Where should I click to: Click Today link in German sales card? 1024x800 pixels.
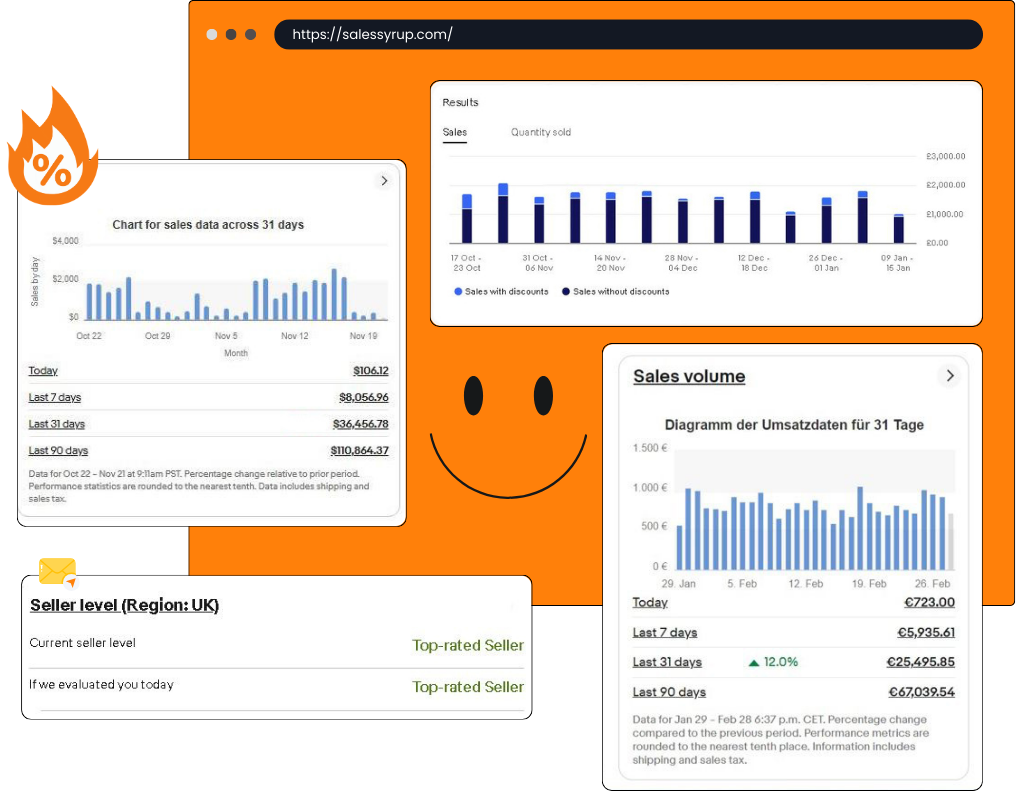coord(650,602)
